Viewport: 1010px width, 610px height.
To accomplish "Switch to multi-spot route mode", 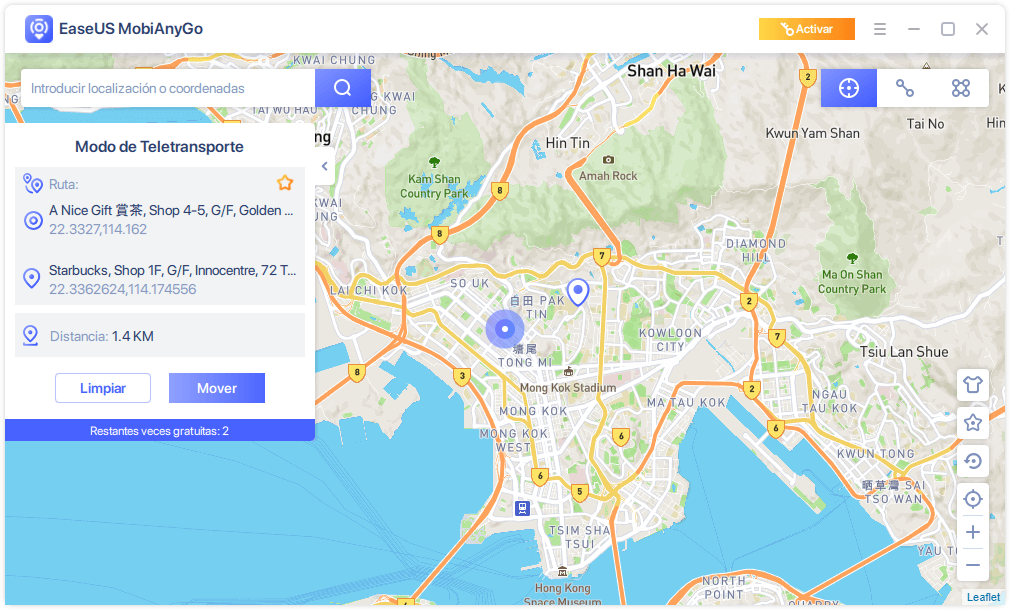I will 961,88.
